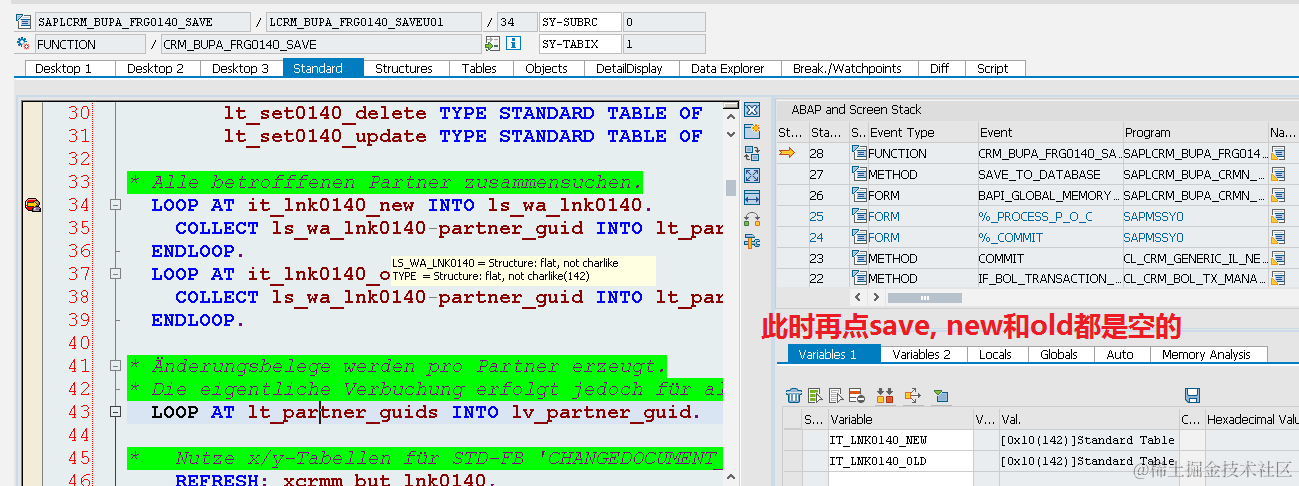Click the delete trash icon in variables toolbar
The height and width of the screenshot is (486, 1299).
click(x=794, y=396)
